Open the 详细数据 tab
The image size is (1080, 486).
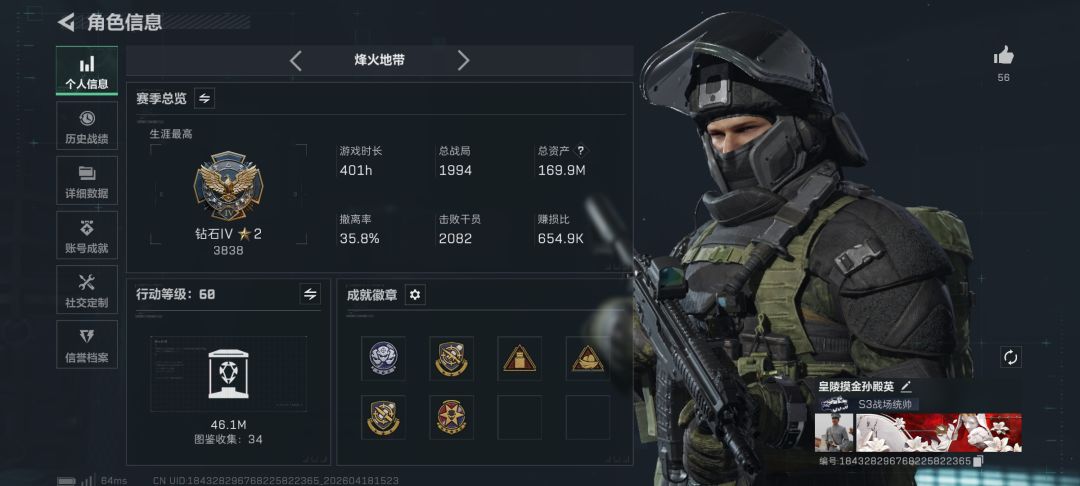[87, 180]
